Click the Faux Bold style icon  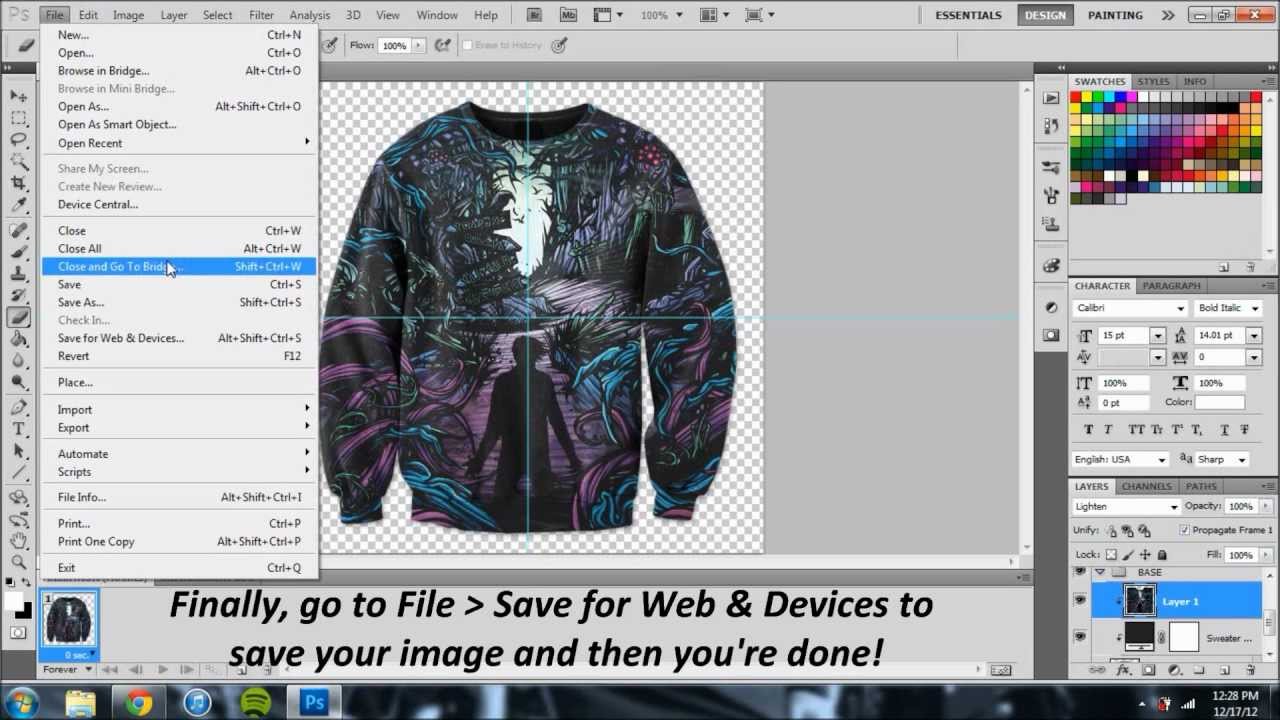pyautogui.click(x=1089, y=430)
